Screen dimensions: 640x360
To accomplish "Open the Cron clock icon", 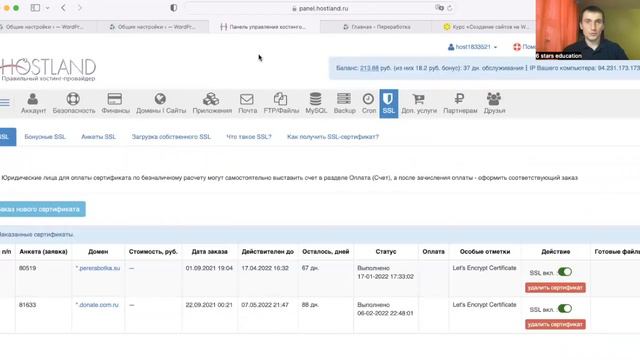I will (x=368, y=99).
